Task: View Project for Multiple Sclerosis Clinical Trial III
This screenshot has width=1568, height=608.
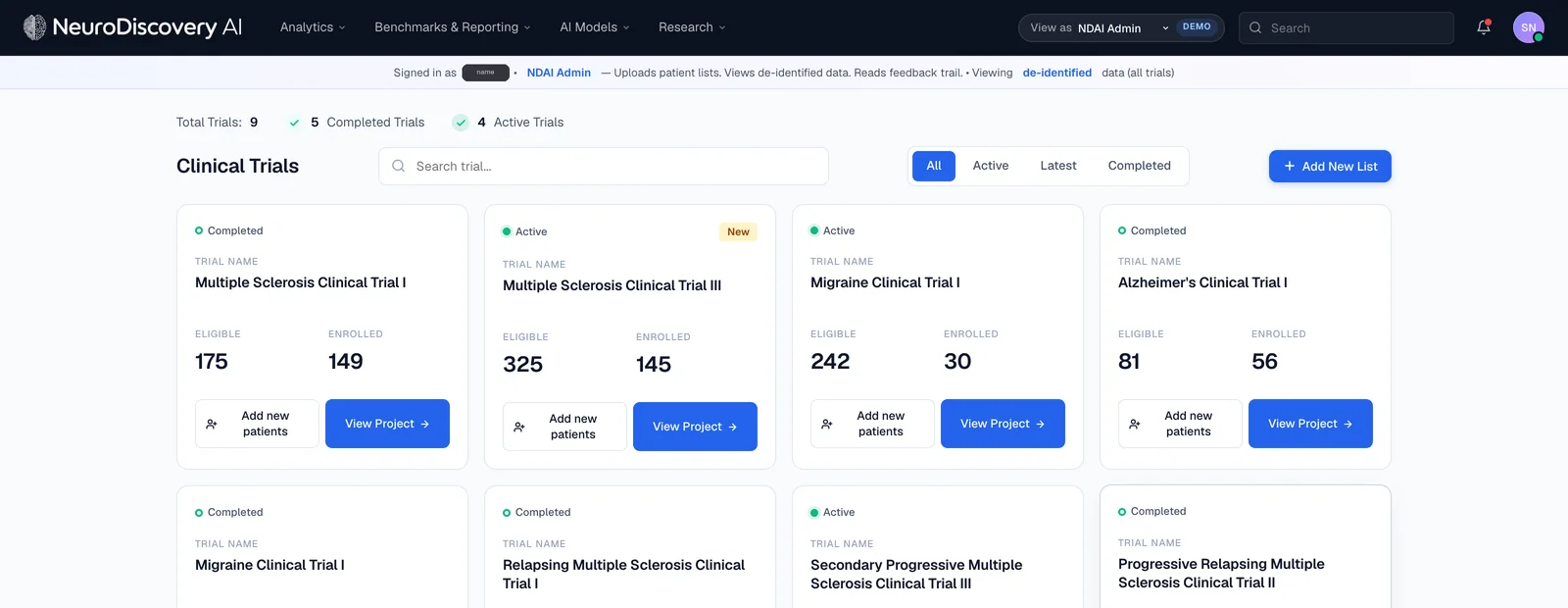Action: coord(695,427)
